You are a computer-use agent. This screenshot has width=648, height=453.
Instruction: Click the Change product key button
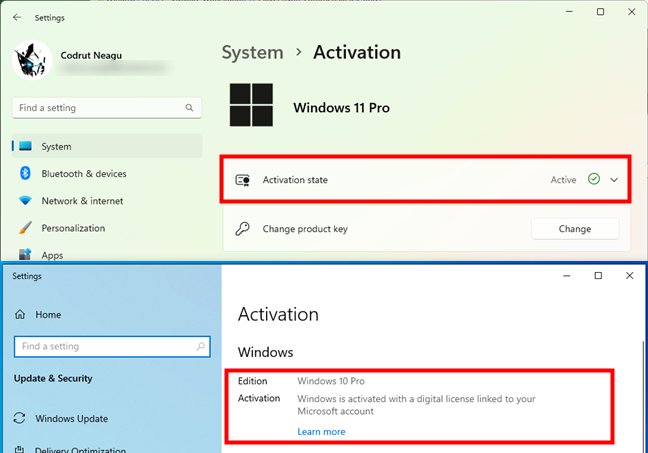[x=575, y=229]
